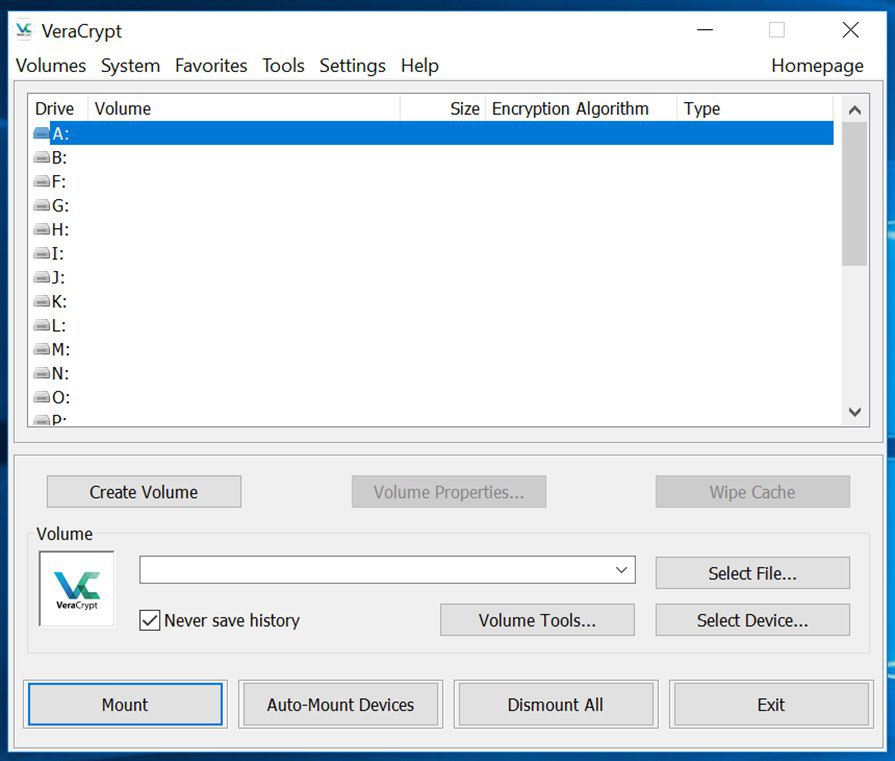Toggle the Never save history checkbox

[x=150, y=620]
